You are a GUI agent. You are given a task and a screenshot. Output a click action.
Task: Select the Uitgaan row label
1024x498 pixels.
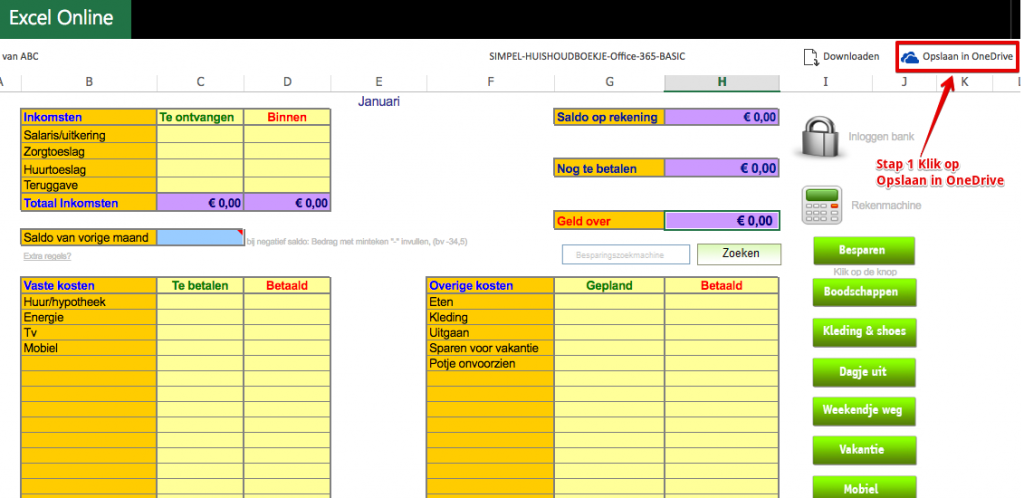[490, 333]
